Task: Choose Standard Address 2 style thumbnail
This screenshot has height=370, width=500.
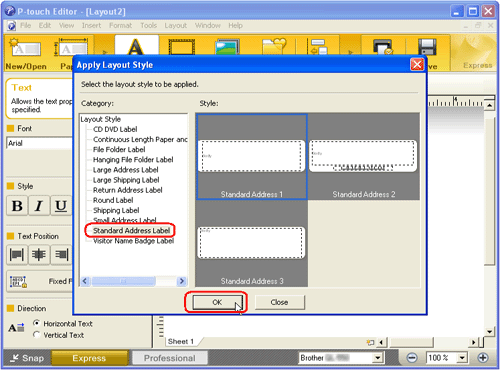Action: coord(363,157)
